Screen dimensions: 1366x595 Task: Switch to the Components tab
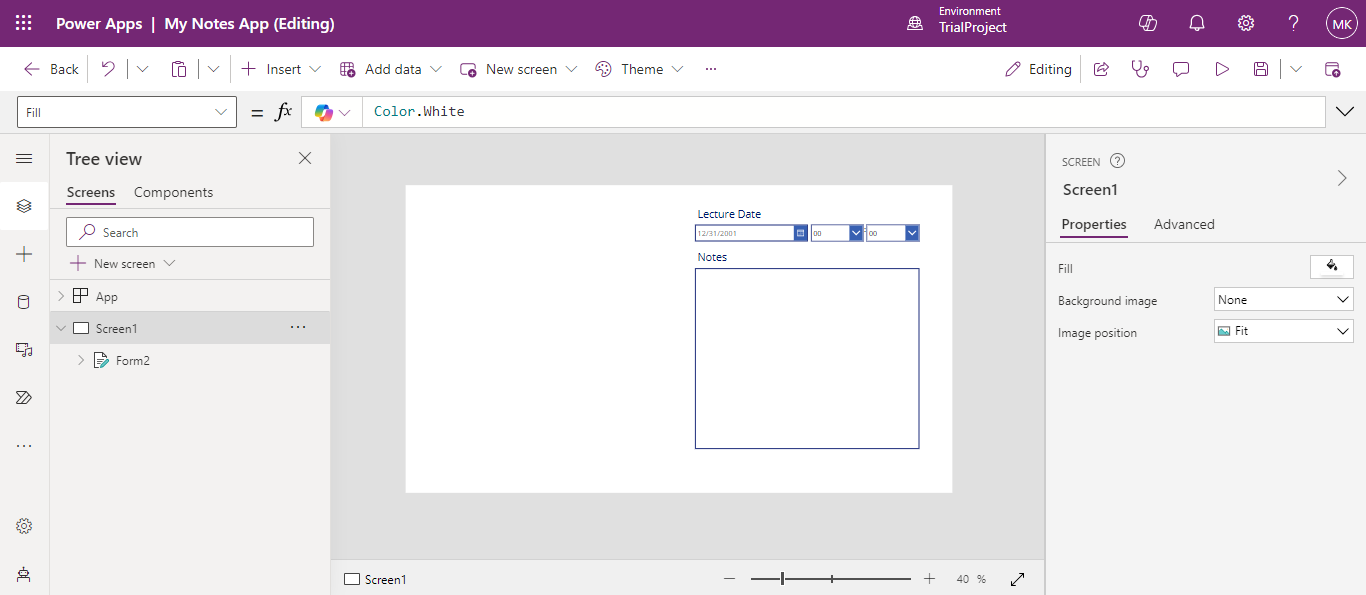coord(173,192)
